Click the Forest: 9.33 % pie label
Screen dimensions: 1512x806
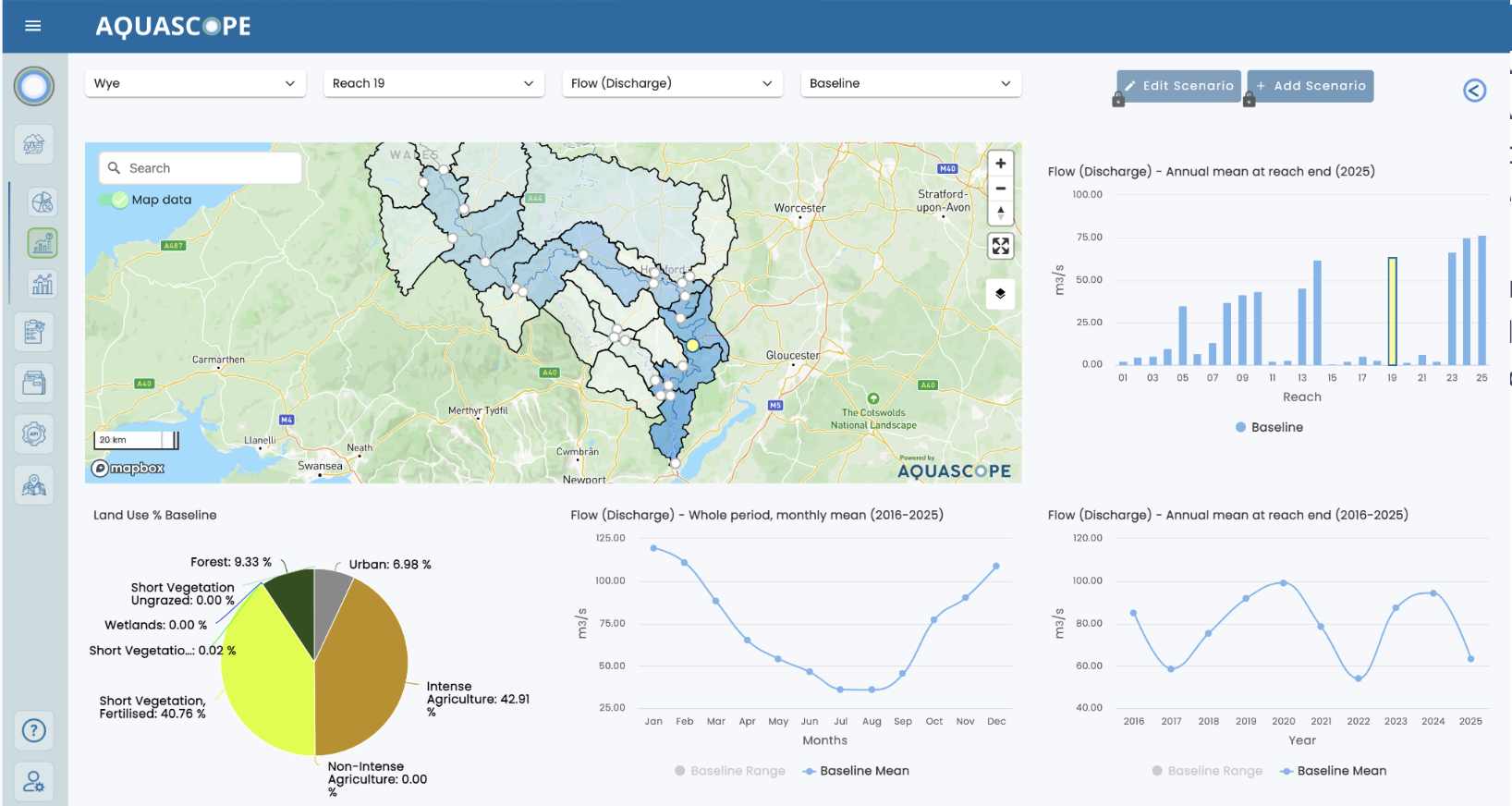pyautogui.click(x=231, y=562)
